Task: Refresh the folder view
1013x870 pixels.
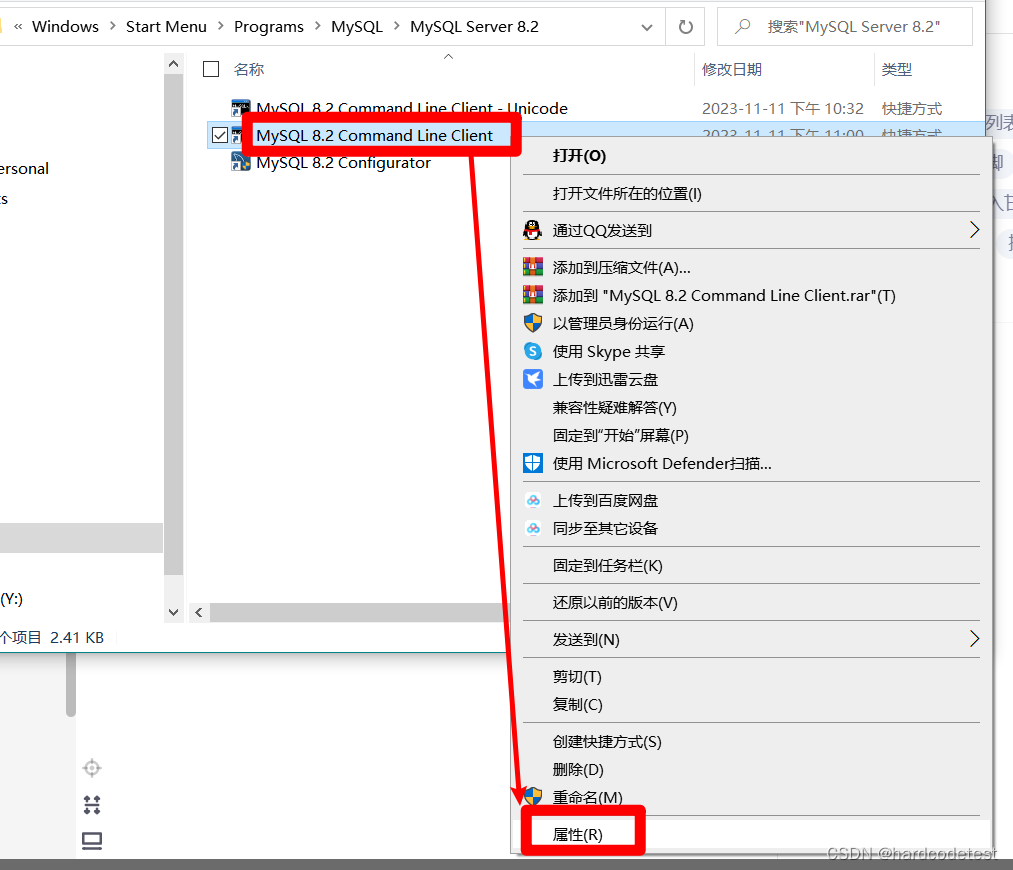Action: [x=685, y=27]
